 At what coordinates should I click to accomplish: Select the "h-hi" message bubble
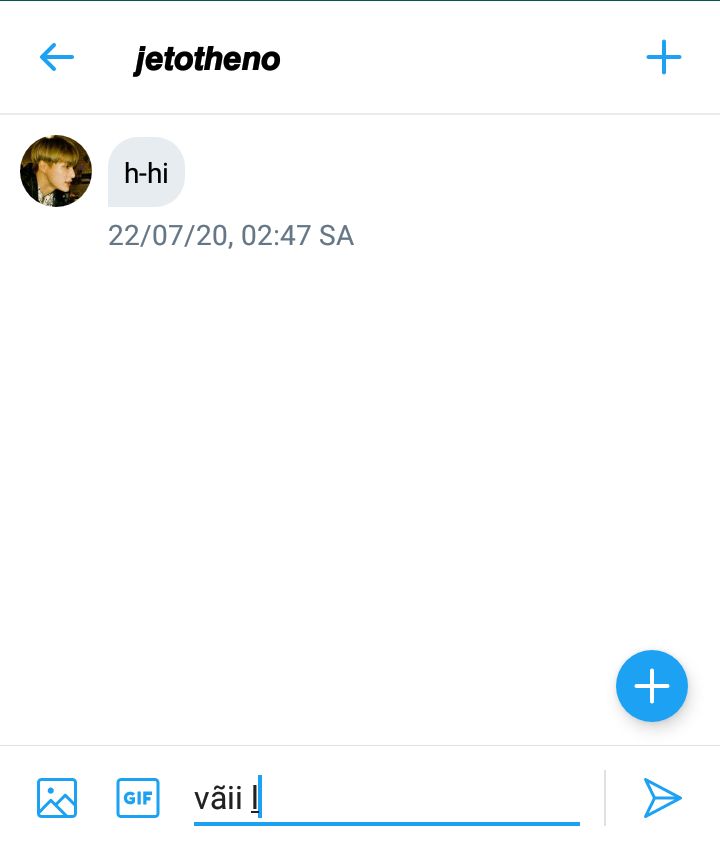[x=146, y=172]
